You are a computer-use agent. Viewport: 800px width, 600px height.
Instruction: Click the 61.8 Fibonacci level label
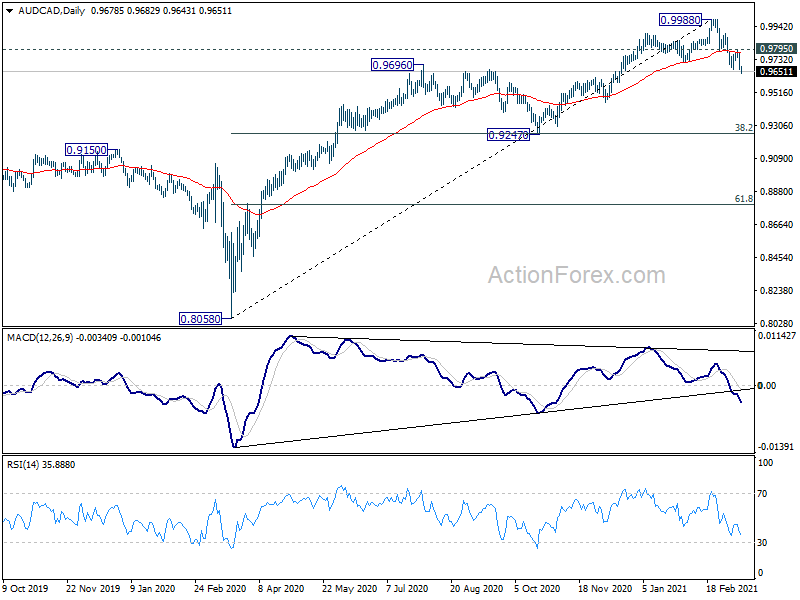[743, 199]
